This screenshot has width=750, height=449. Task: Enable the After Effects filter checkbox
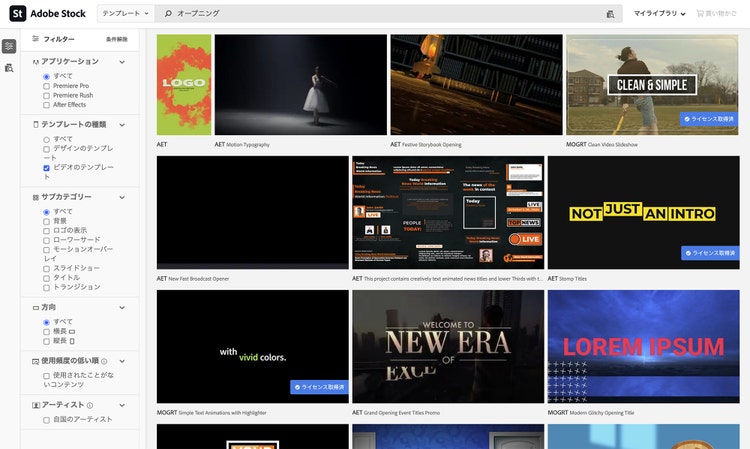tap(46, 104)
